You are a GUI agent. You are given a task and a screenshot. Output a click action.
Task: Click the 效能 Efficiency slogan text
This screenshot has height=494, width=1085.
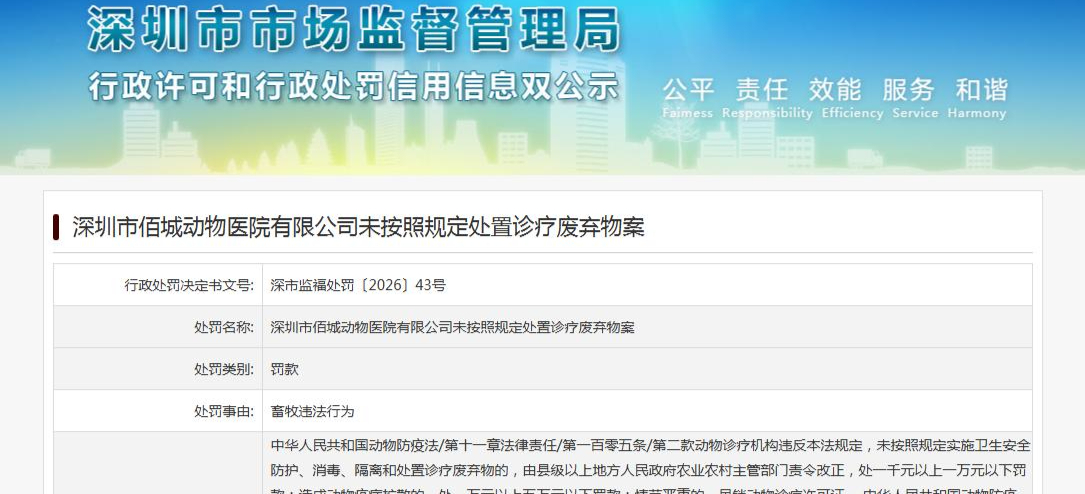pyautogui.click(x=852, y=97)
